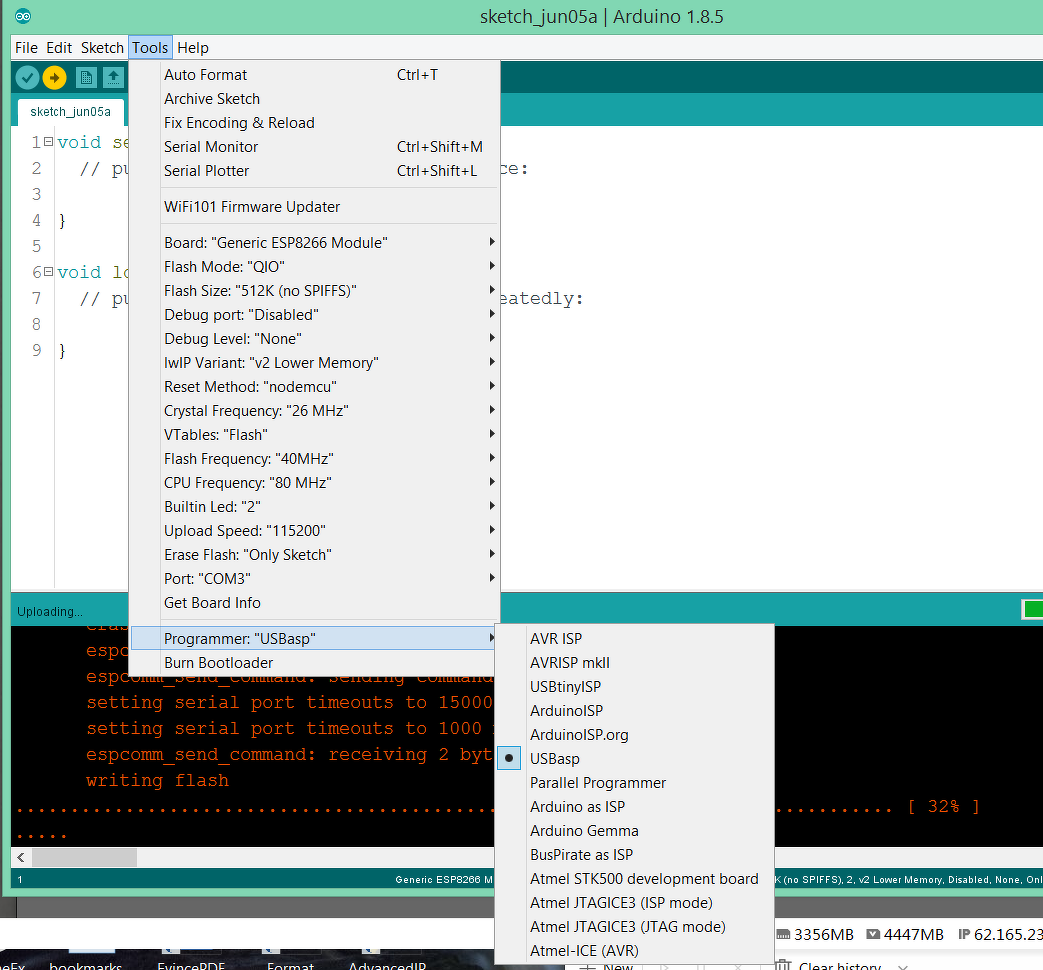Select the checked USBasp programmer
The image size is (1043, 970).
pos(635,758)
